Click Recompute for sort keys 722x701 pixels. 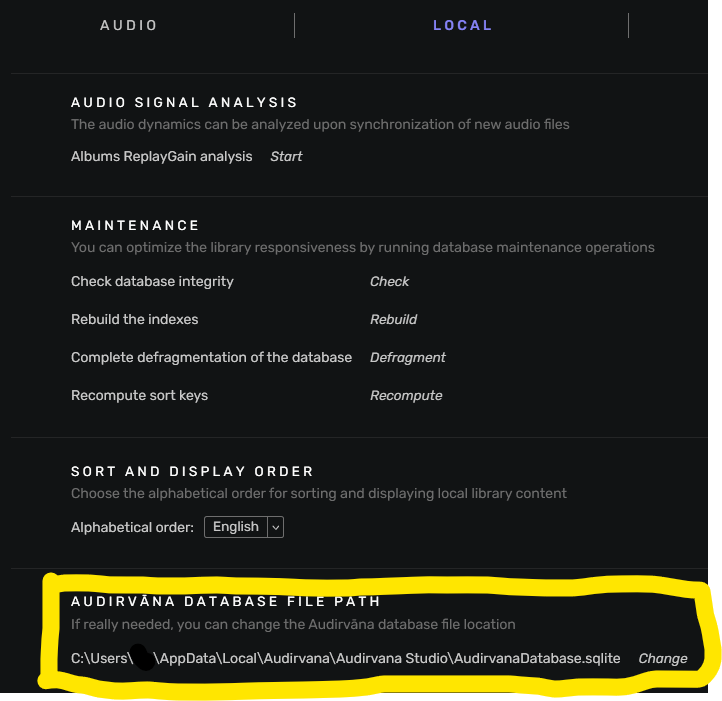click(x=405, y=395)
